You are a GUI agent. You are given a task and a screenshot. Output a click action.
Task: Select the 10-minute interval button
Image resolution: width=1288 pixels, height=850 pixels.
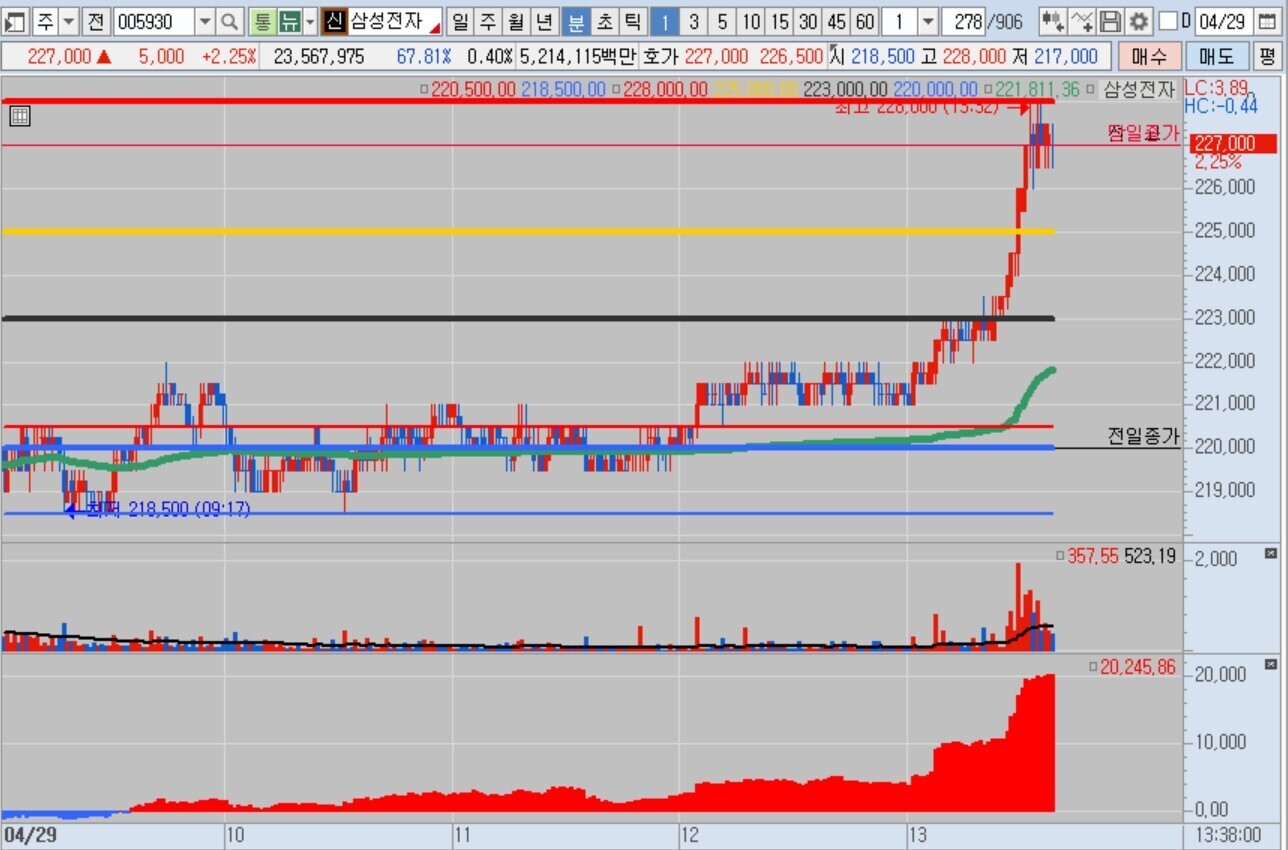point(751,21)
